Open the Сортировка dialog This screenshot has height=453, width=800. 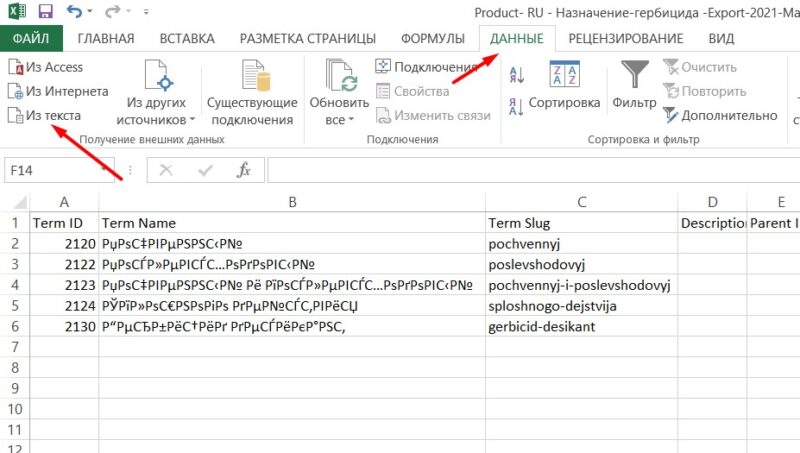(x=564, y=85)
